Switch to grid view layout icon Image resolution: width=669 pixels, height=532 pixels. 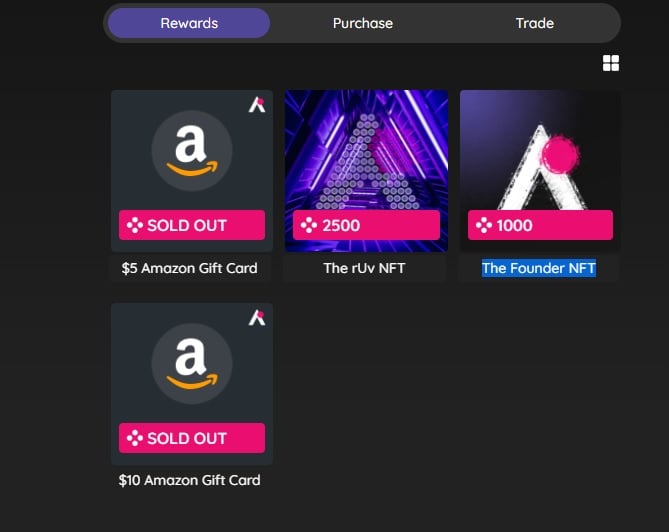coord(611,63)
